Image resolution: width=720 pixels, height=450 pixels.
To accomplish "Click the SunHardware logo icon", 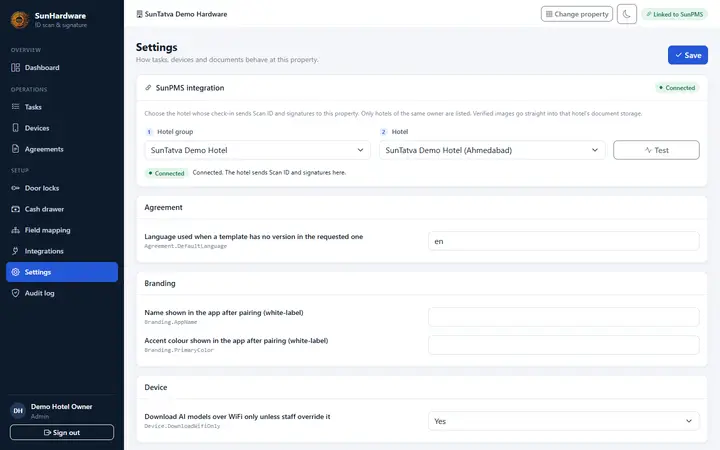I will [x=20, y=20].
